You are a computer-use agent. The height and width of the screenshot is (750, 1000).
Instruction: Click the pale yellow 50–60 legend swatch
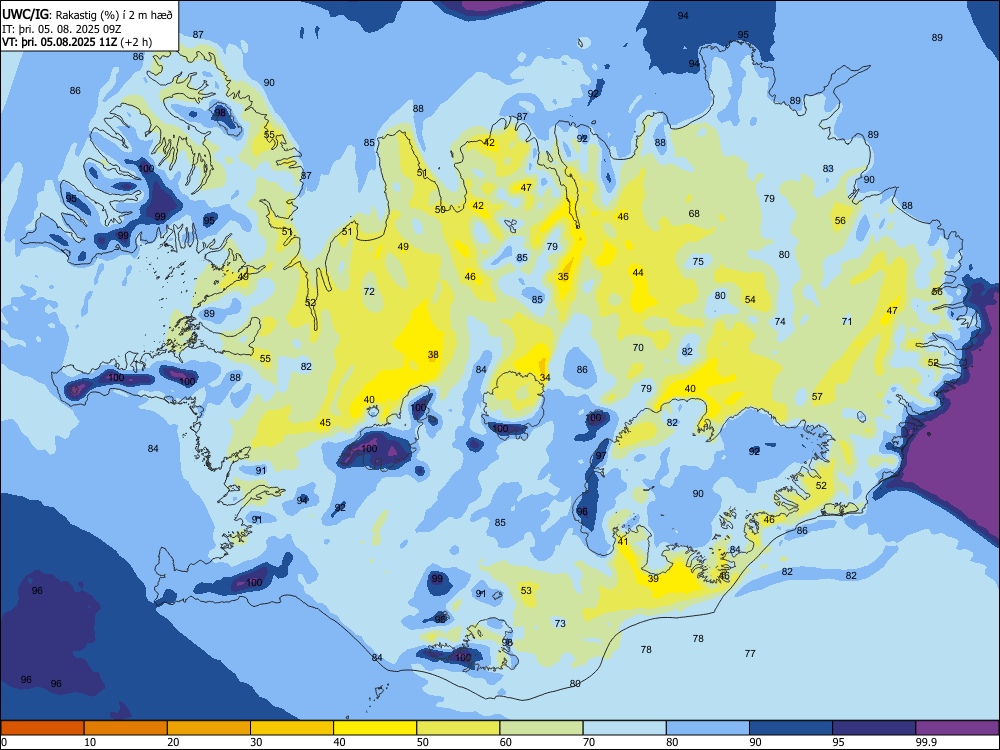pos(458,728)
